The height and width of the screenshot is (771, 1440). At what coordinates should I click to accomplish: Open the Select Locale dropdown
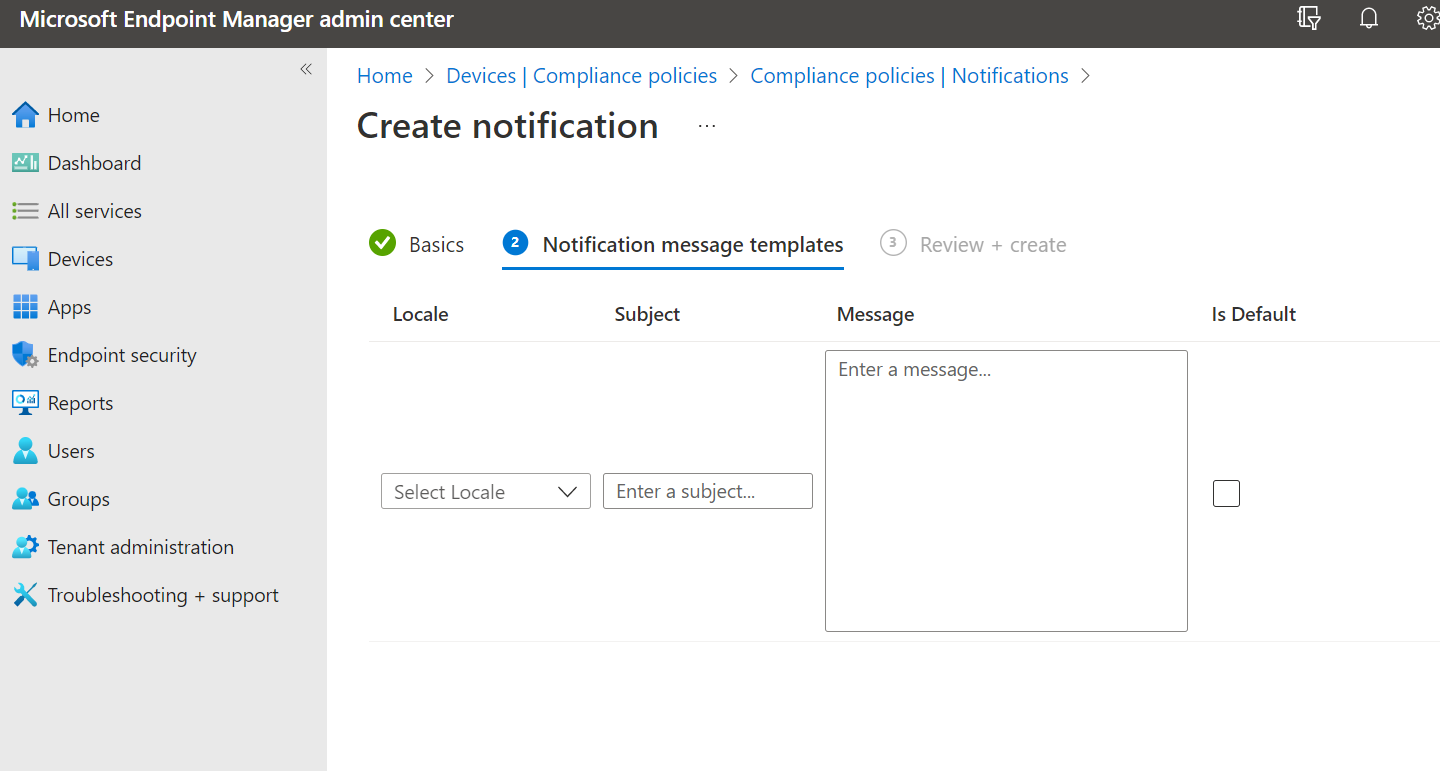tap(485, 491)
